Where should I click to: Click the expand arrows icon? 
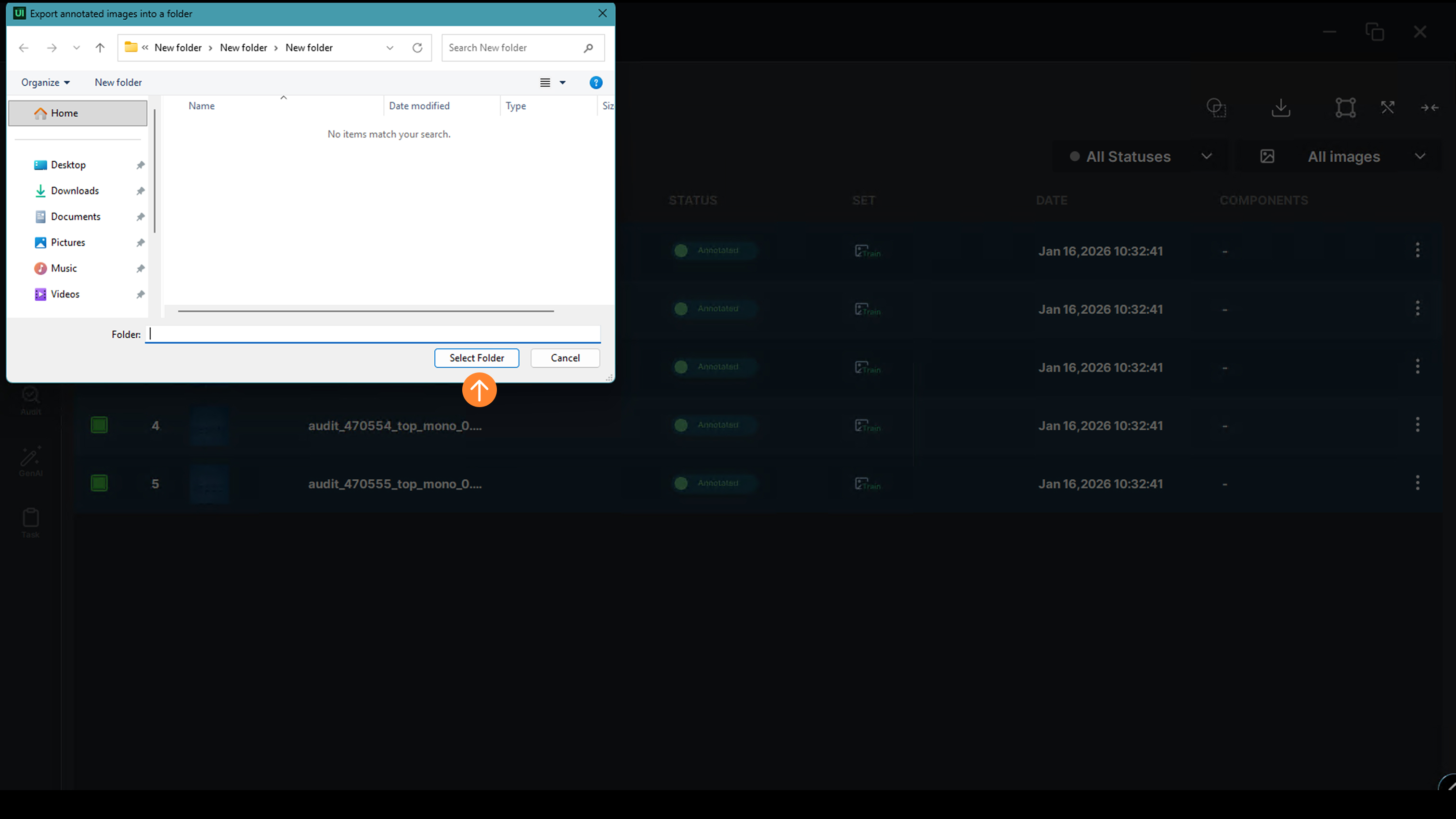[1388, 107]
